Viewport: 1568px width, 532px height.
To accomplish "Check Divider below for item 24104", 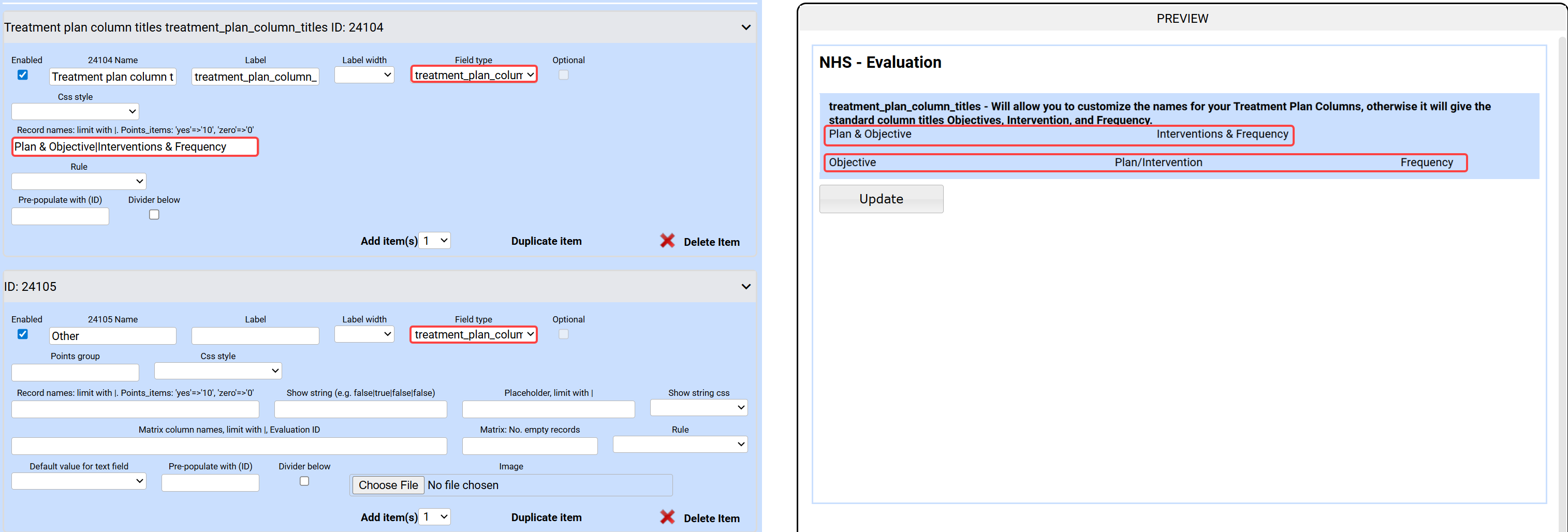I will pos(154,215).
